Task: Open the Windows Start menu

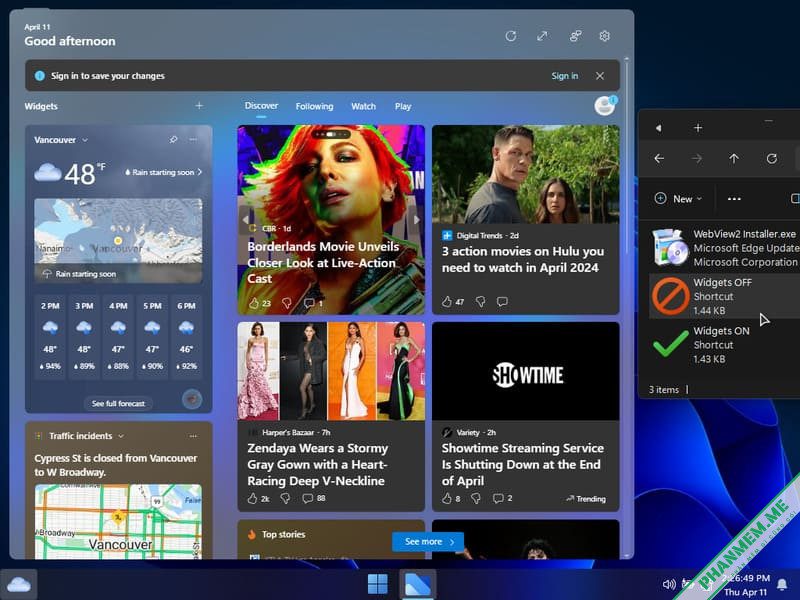Action: click(x=378, y=584)
